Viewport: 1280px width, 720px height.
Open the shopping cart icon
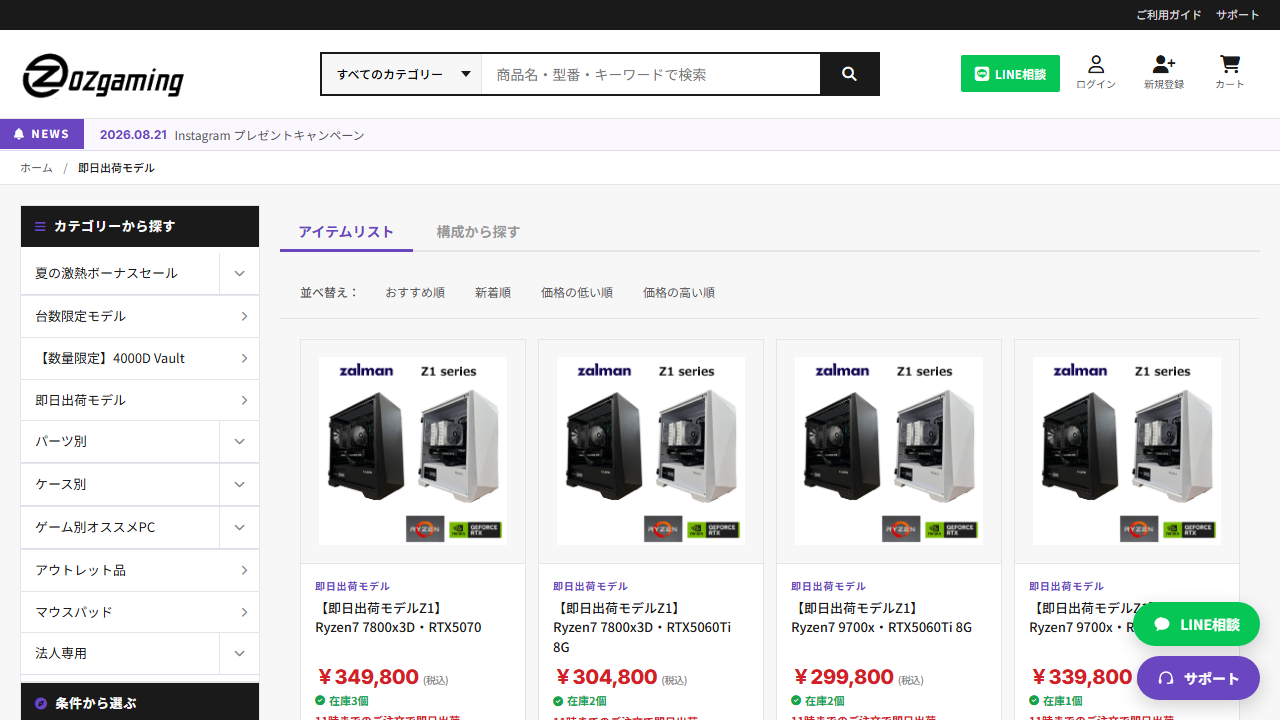[x=1230, y=73]
